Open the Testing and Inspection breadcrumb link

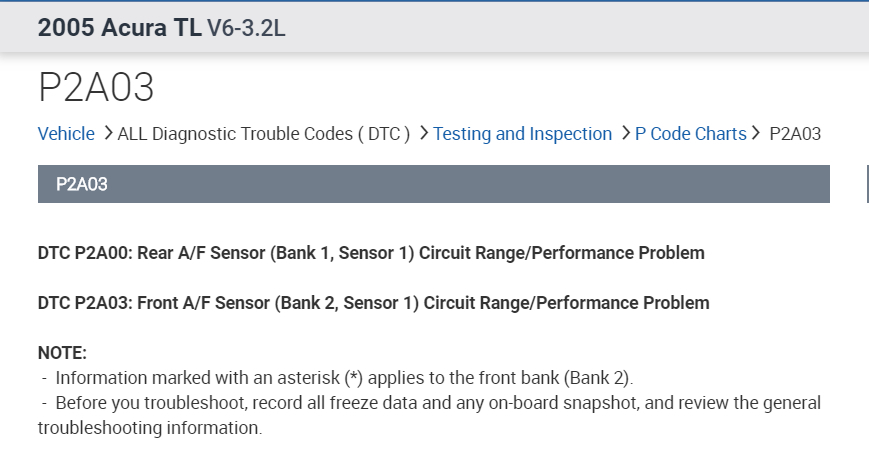[522, 134]
